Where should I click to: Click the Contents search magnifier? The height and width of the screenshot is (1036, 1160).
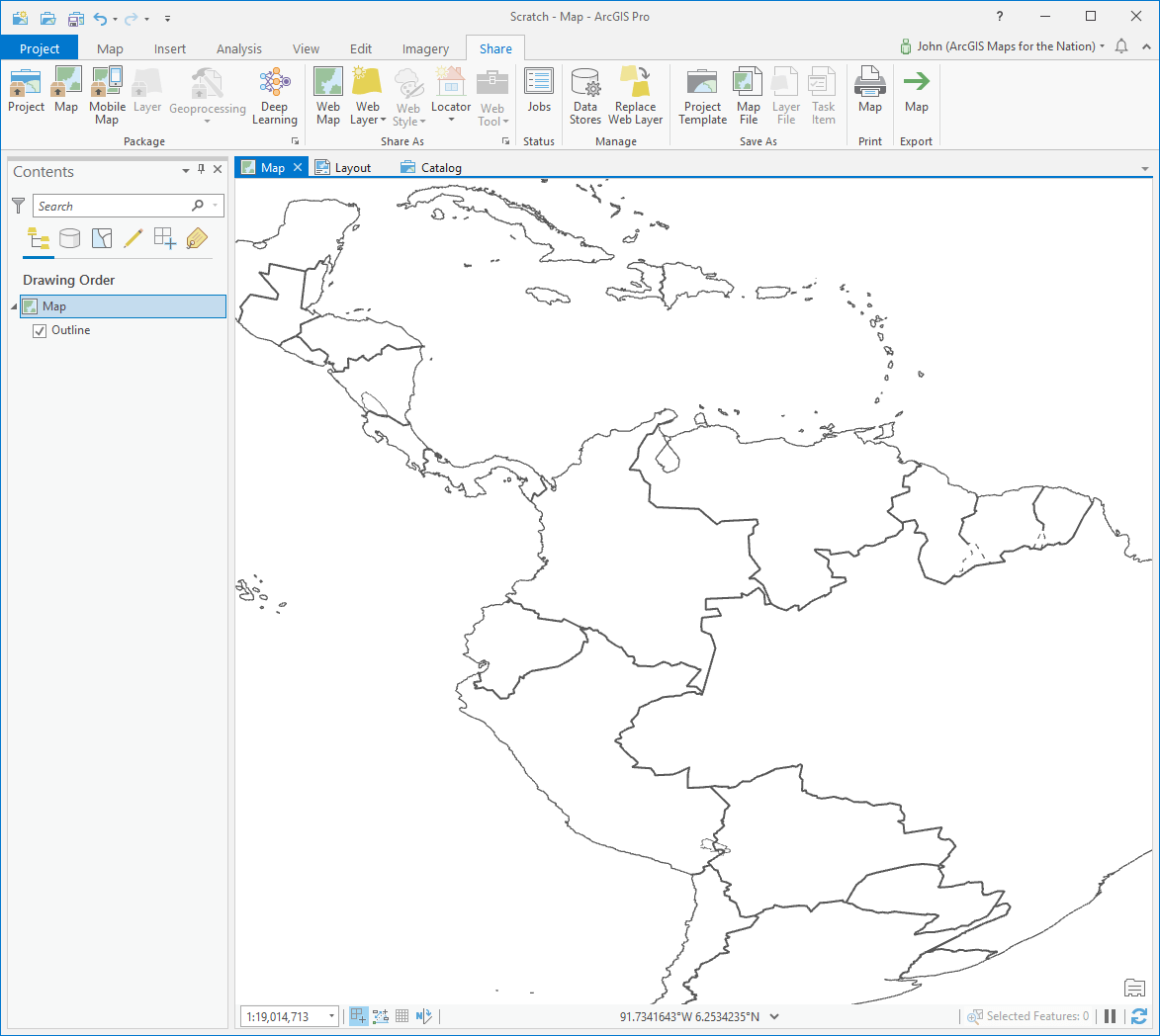(198, 206)
